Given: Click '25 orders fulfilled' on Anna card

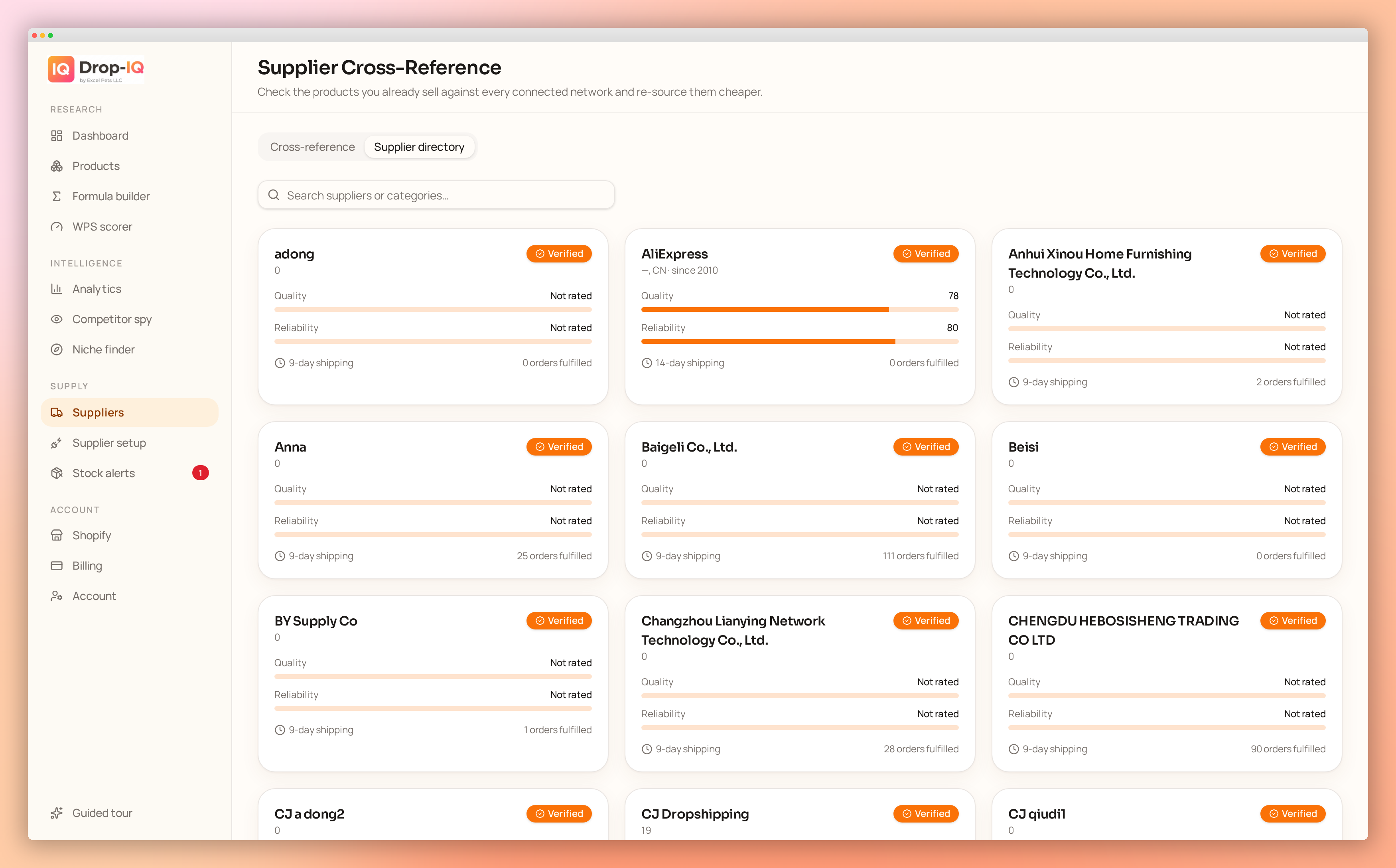Looking at the screenshot, I should (554, 556).
